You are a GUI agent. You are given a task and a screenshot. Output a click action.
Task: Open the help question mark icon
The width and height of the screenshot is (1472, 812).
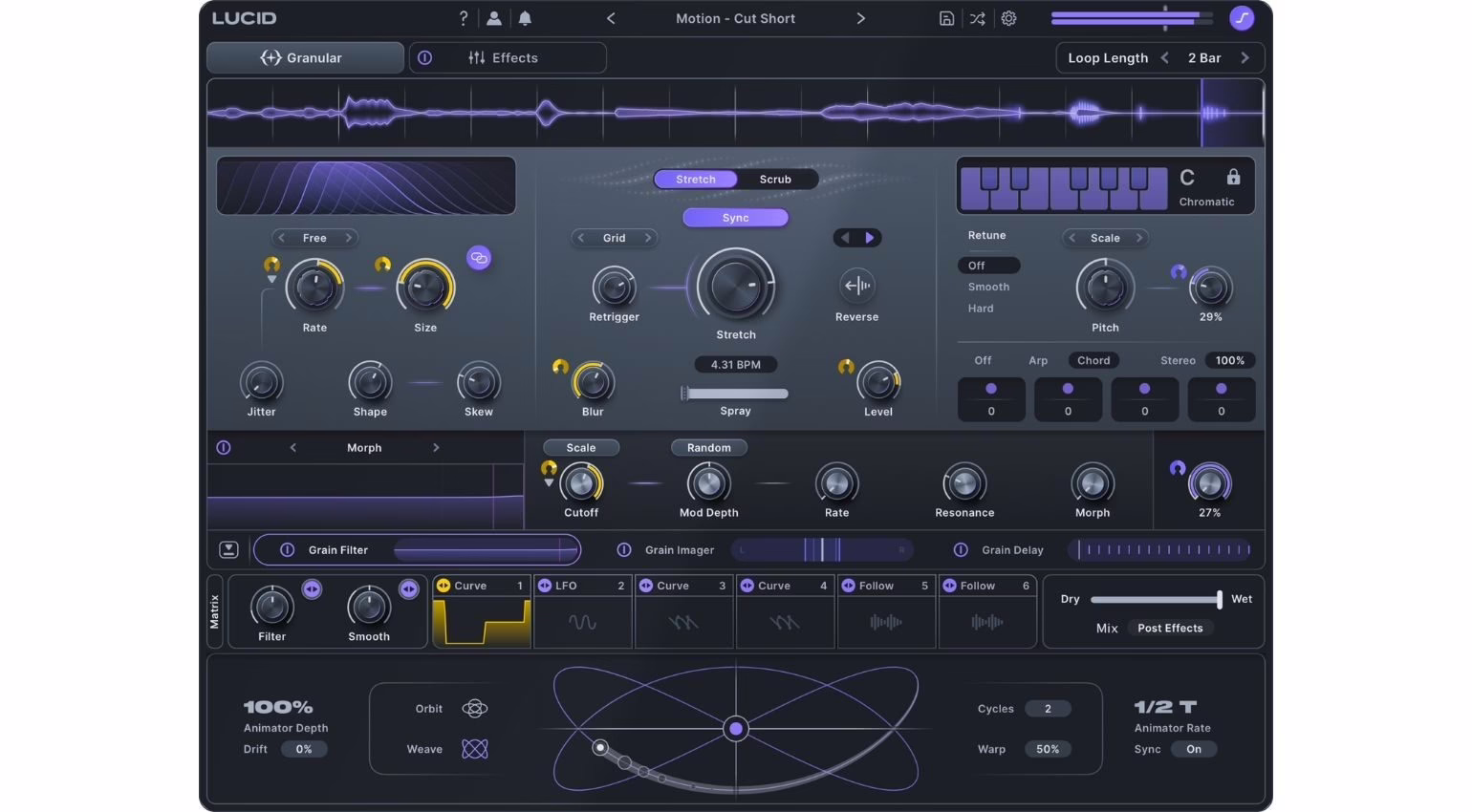point(464,18)
